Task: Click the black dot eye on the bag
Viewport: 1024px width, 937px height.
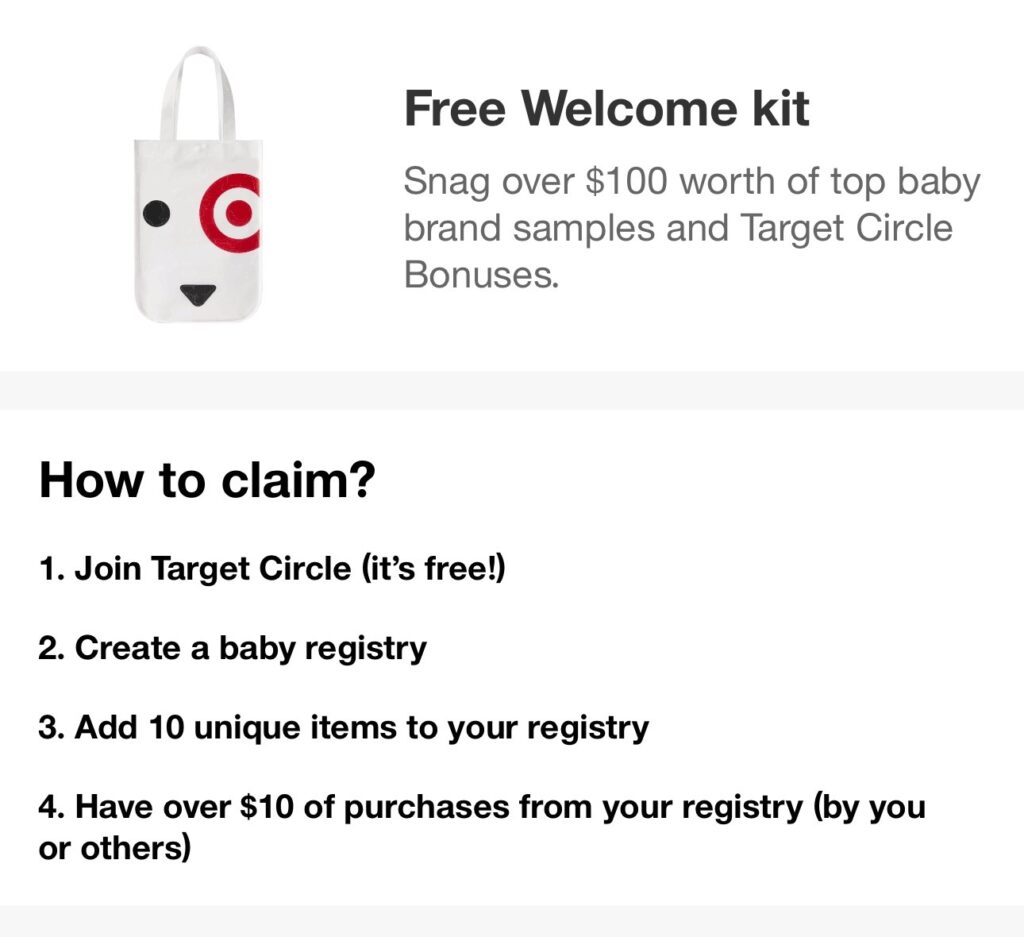Action: [156, 214]
